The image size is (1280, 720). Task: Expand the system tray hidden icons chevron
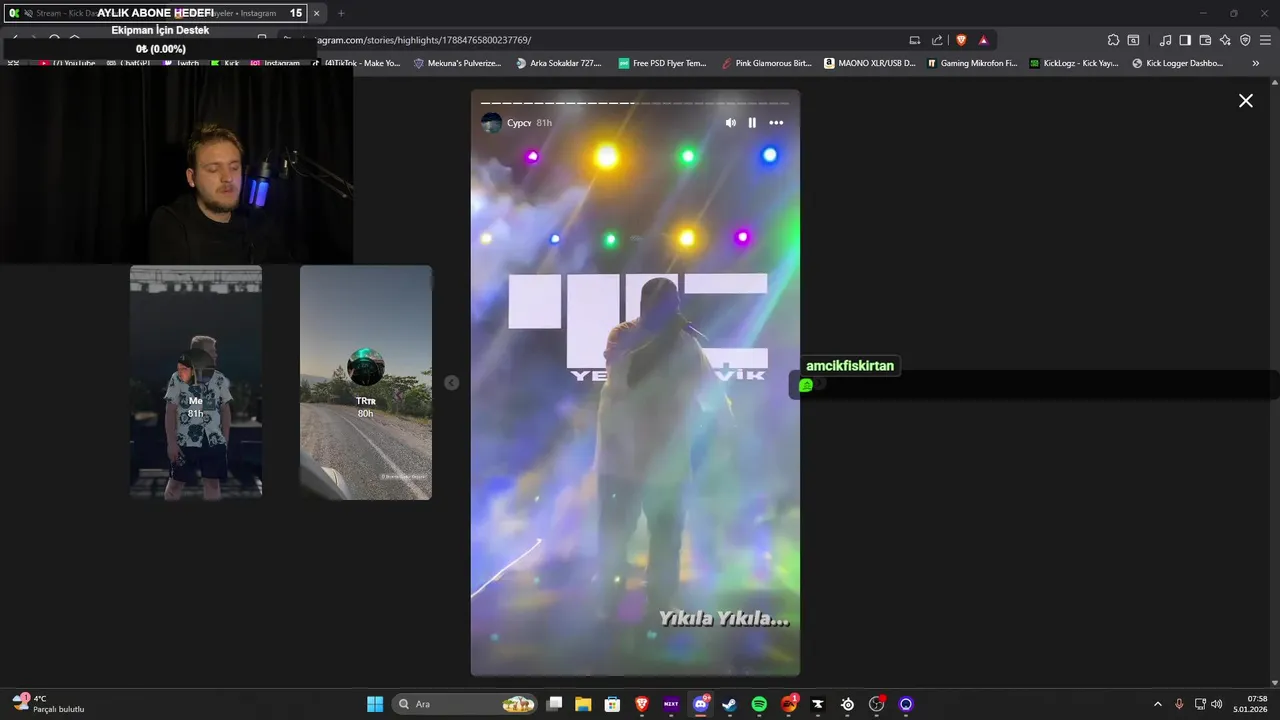point(1158,704)
